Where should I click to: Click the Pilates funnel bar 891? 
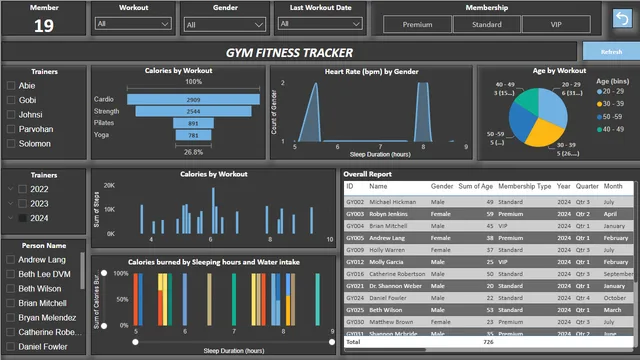click(x=193, y=123)
